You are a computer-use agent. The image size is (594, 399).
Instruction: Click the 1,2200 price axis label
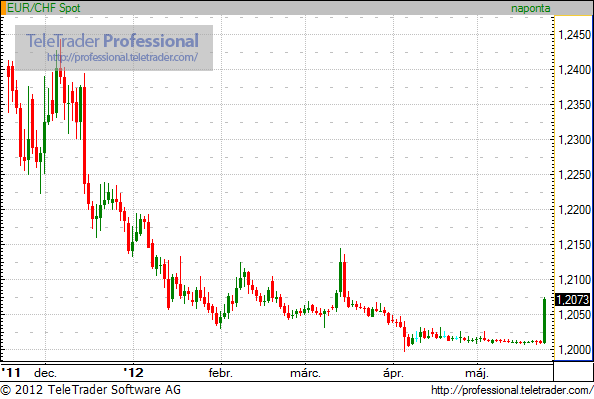point(575,210)
